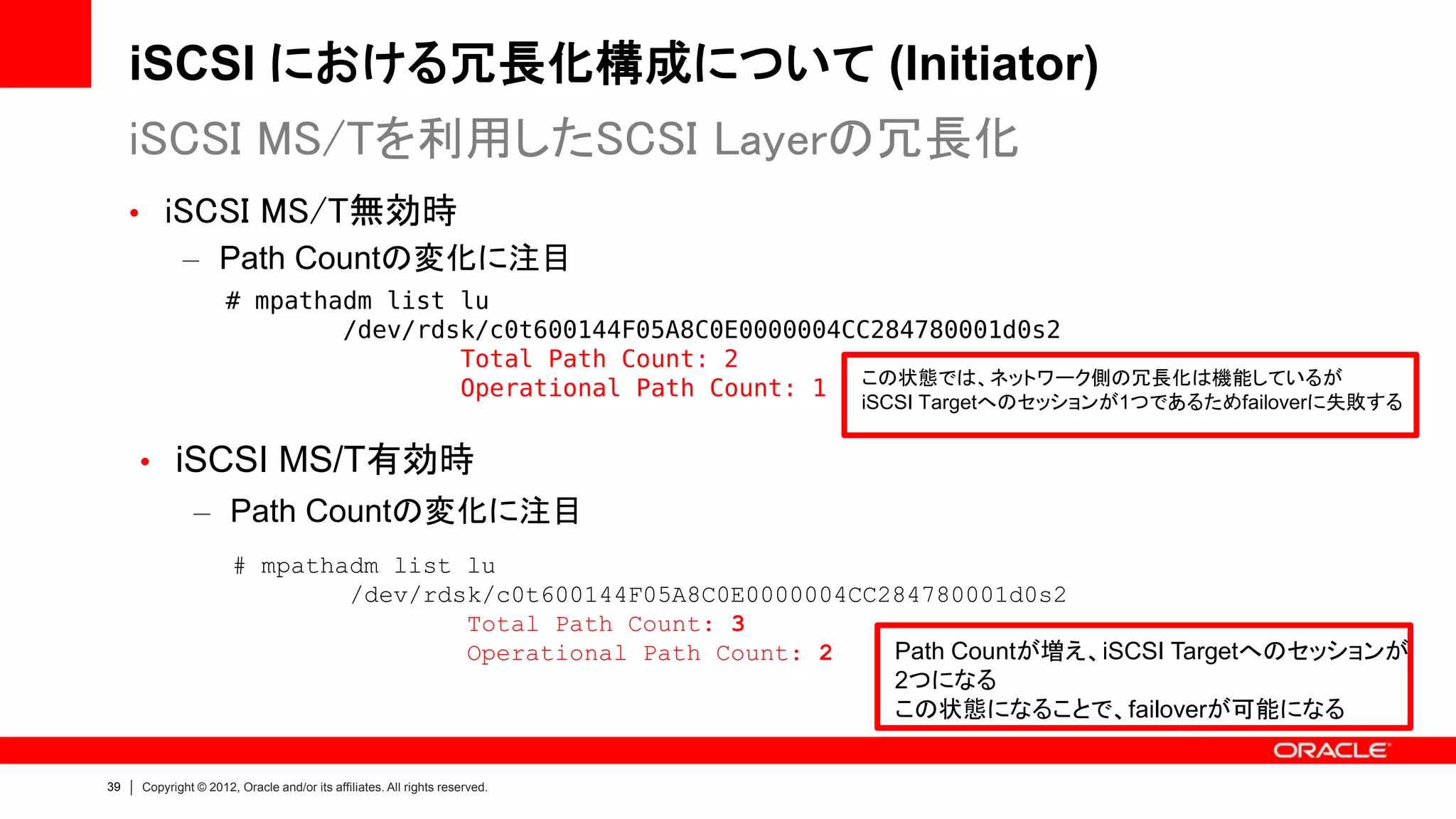Click the note line '2つになる'
This screenshot has width=1456, height=819.
point(946,680)
